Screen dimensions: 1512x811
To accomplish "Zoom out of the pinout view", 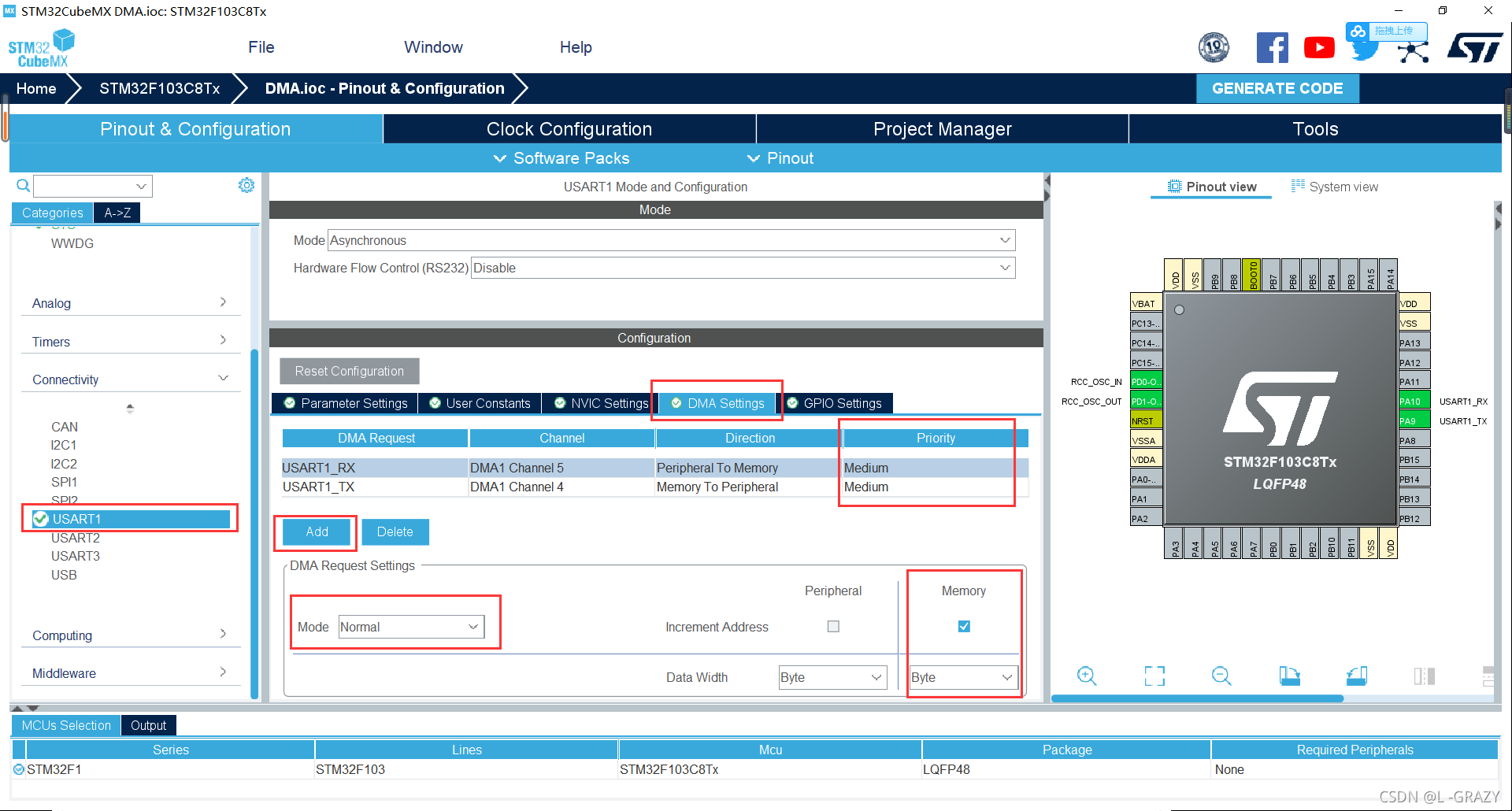I will click(1221, 676).
